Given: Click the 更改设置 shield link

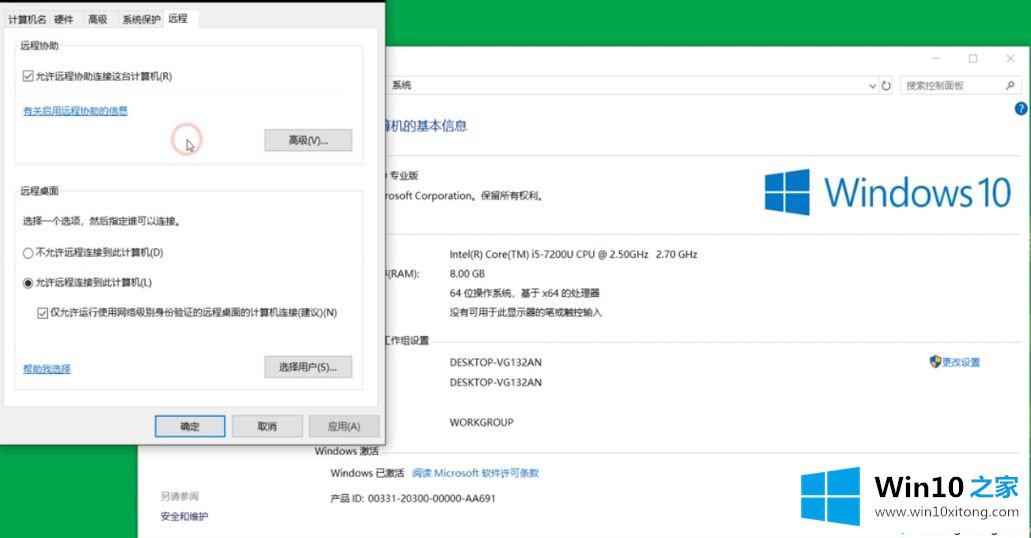Looking at the screenshot, I should coord(955,362).
